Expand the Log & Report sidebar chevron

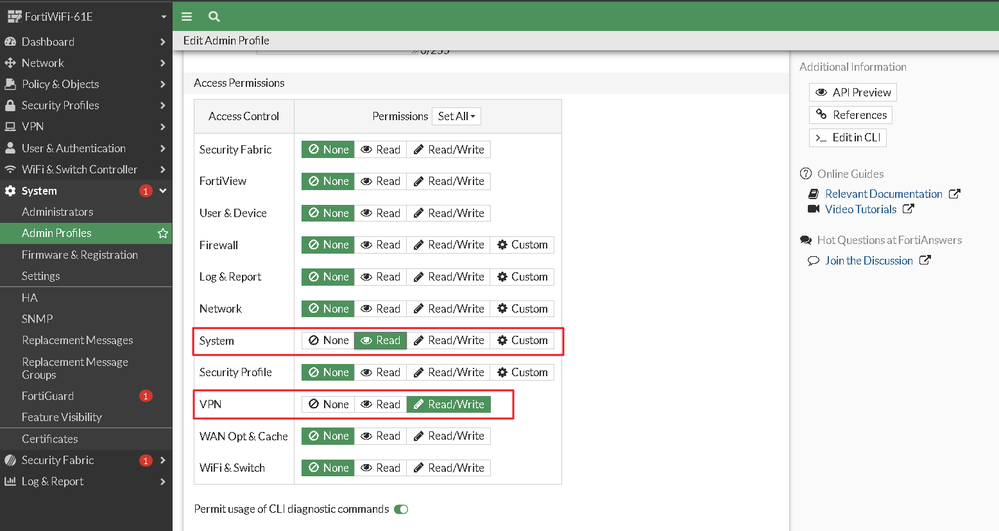163,481
